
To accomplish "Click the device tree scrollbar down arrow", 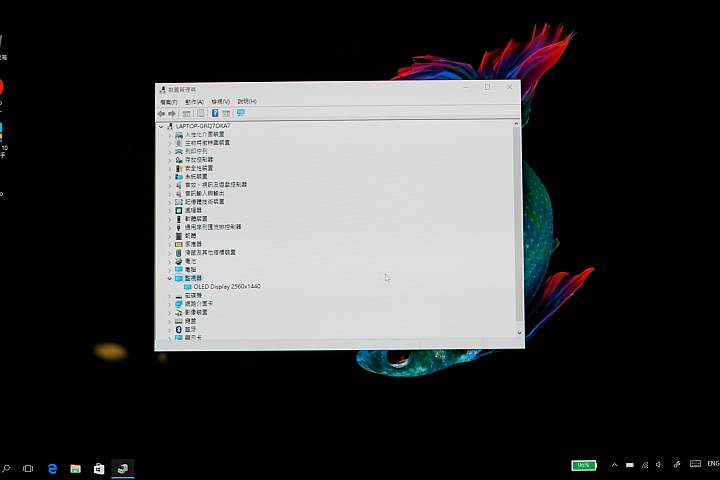I will point(519,333).
